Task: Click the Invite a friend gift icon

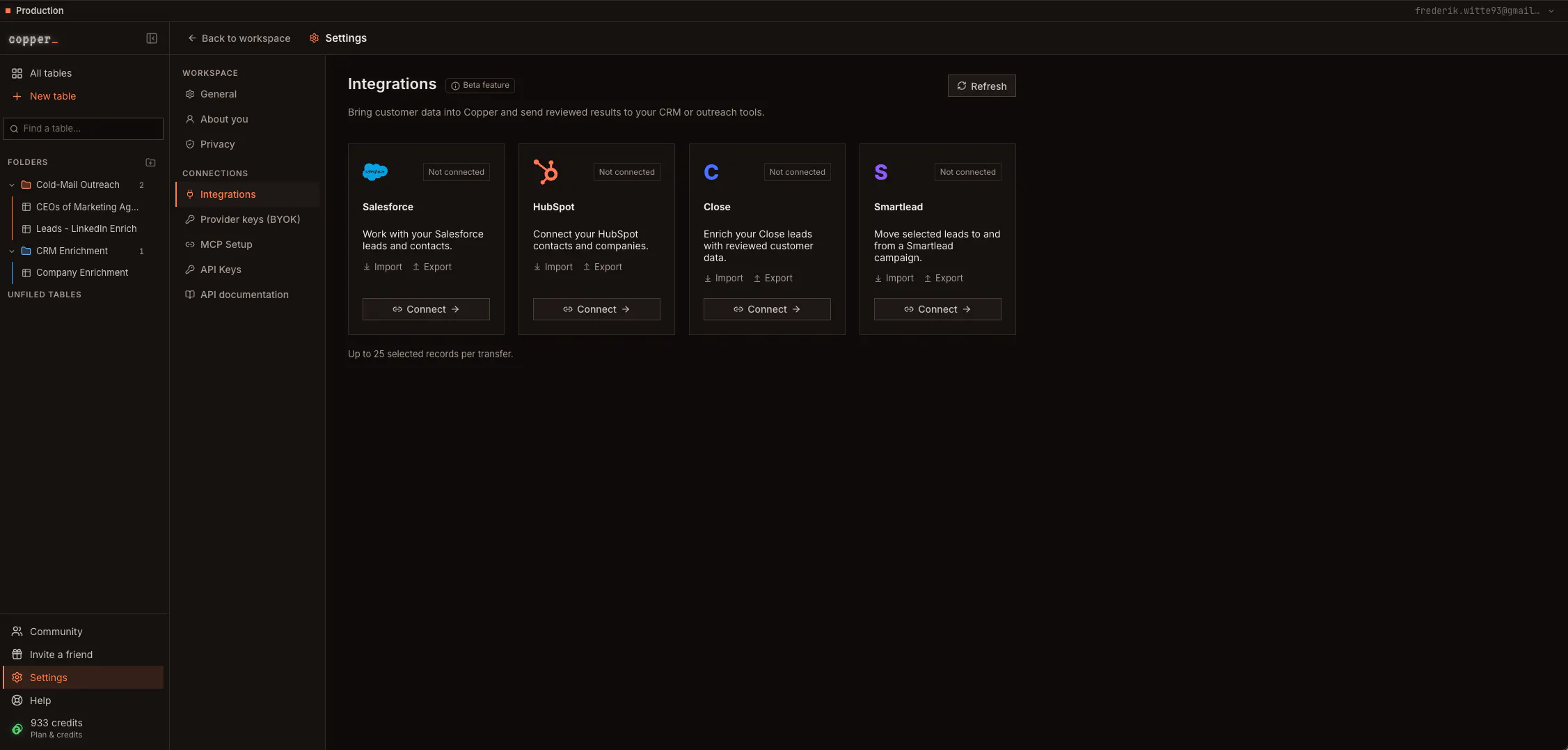Action: pyautogui.click(x=17, y=655)
